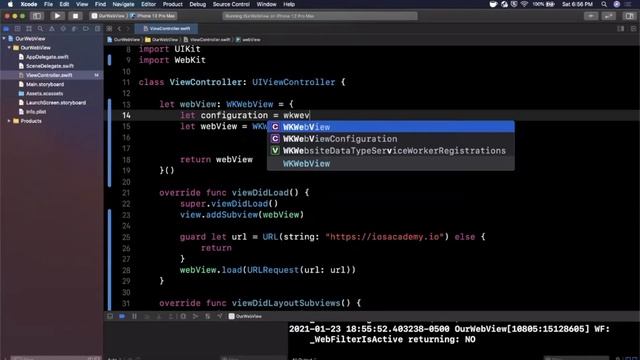Image resolution: width=640 pixels, height=360 pixels.
Task: Open the Issue navigator tab
Action: (52, 29)
